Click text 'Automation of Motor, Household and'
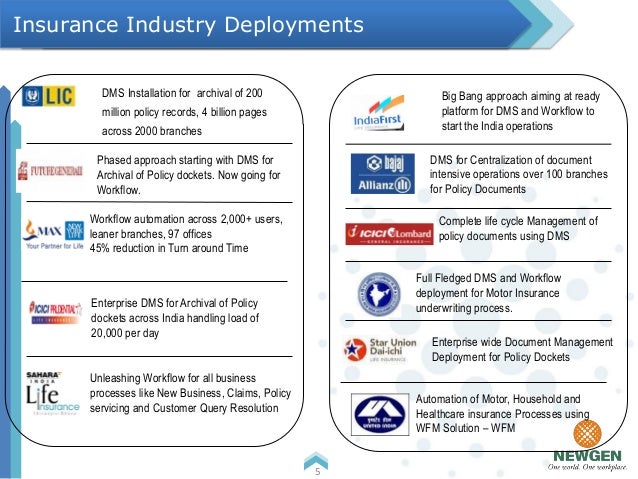Viewport: 638px width, 479px height. click(x=498, y=399)
